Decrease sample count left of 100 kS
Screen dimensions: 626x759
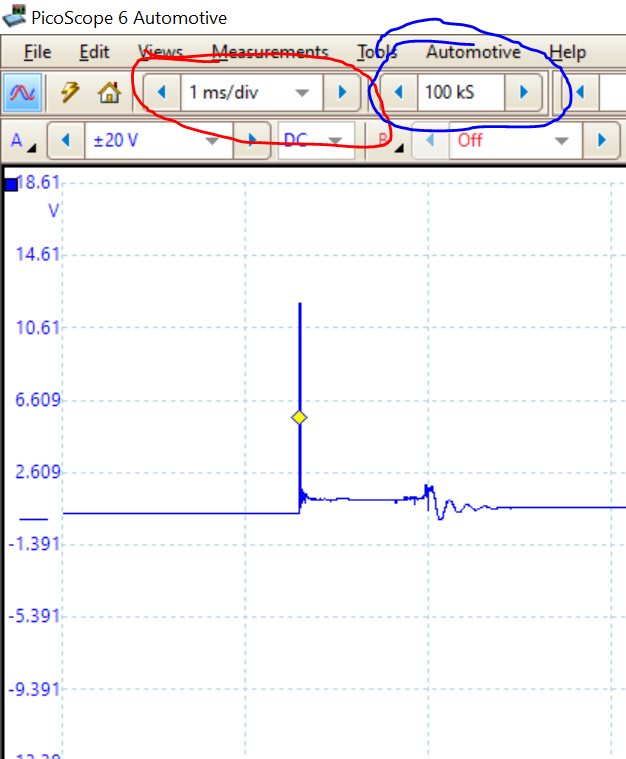399,93
